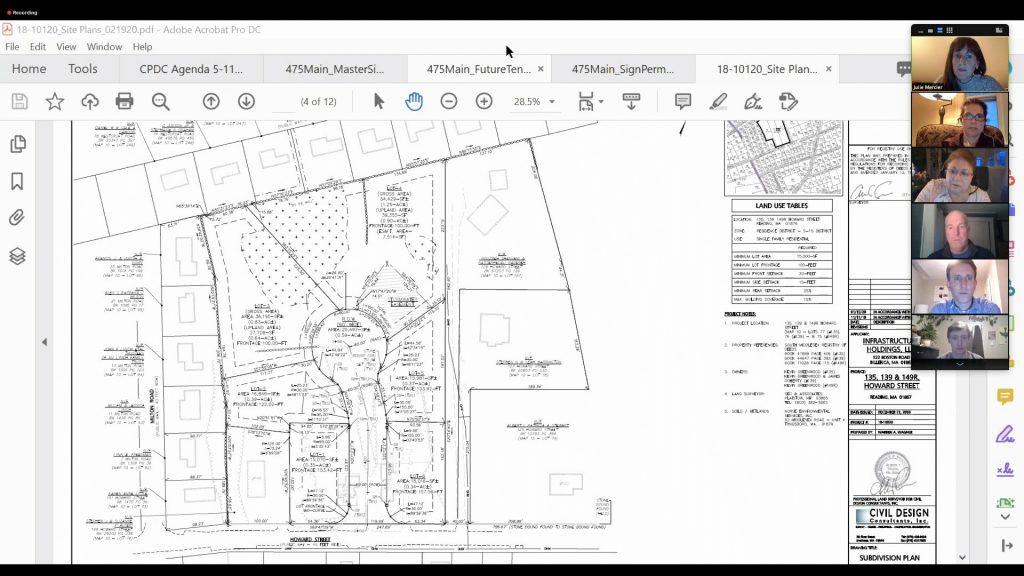Click the Acrobat PDF icon in title bar
The height and width of the screenshot is (576, 1024).
(x=7, y=29)
